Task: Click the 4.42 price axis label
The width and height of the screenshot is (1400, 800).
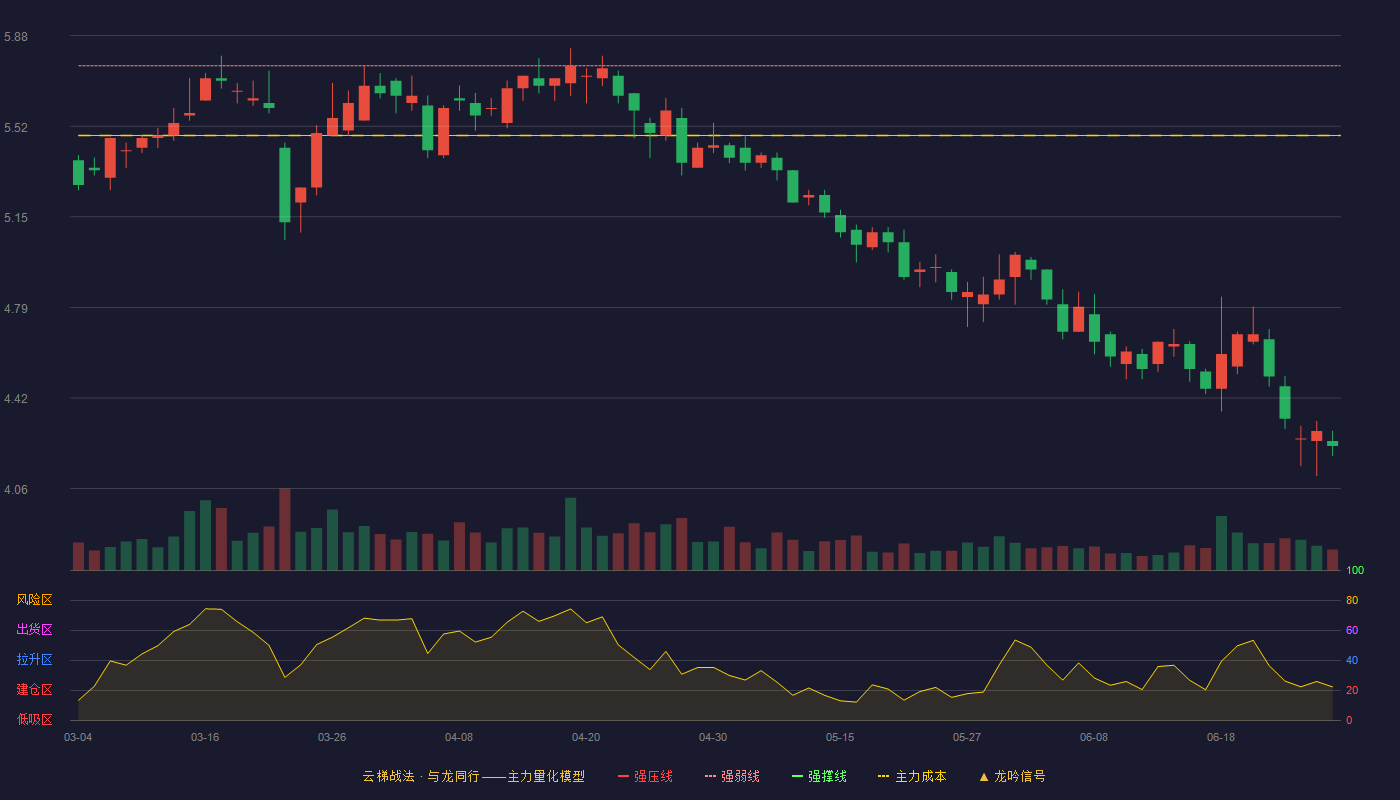Action: tap(16, 399)
